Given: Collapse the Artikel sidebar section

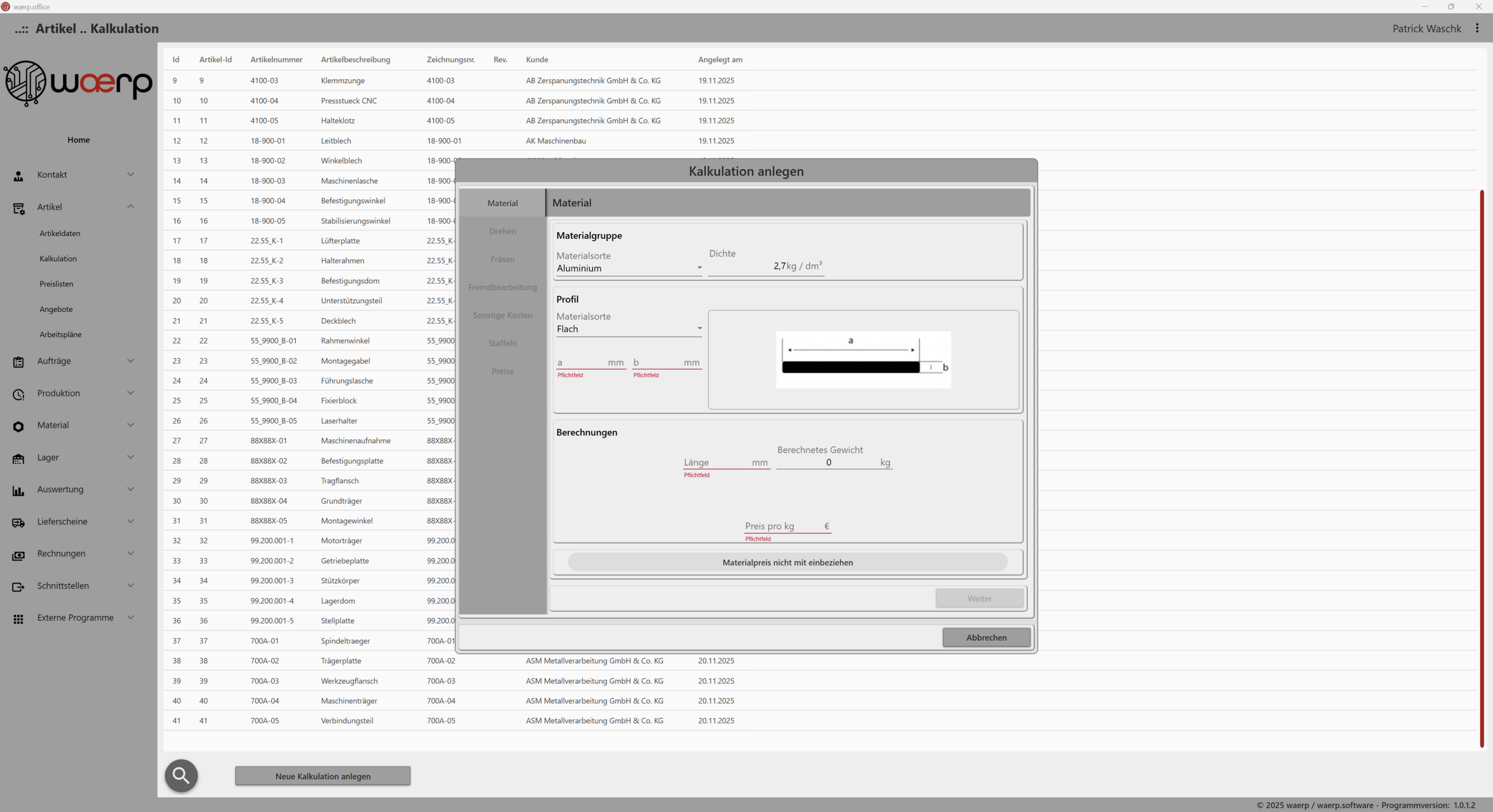Looking at the screenshot, I should pyautogui.click(x=130, y=207).
